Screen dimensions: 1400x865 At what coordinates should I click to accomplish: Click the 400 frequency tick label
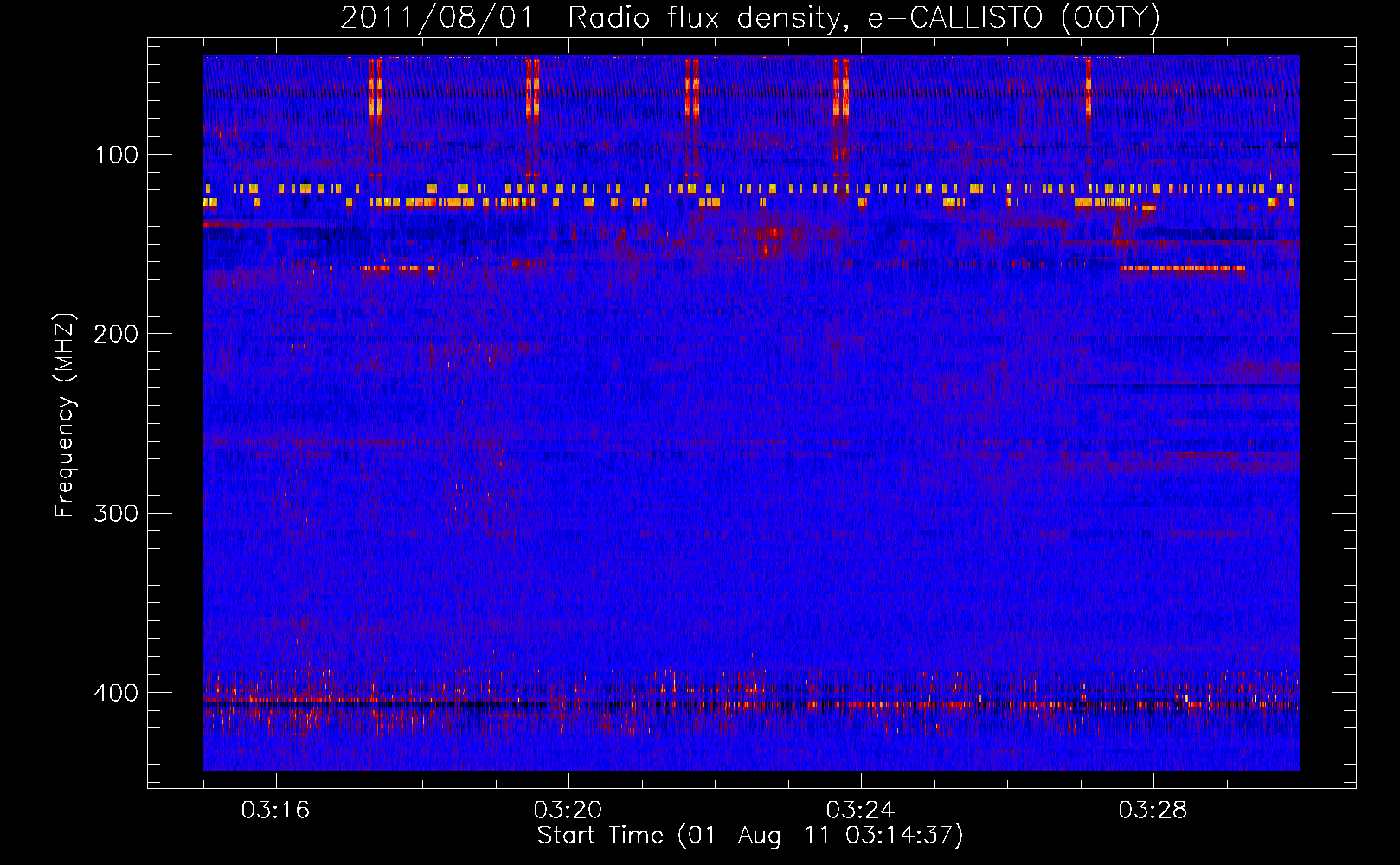[x=116, y=693]
